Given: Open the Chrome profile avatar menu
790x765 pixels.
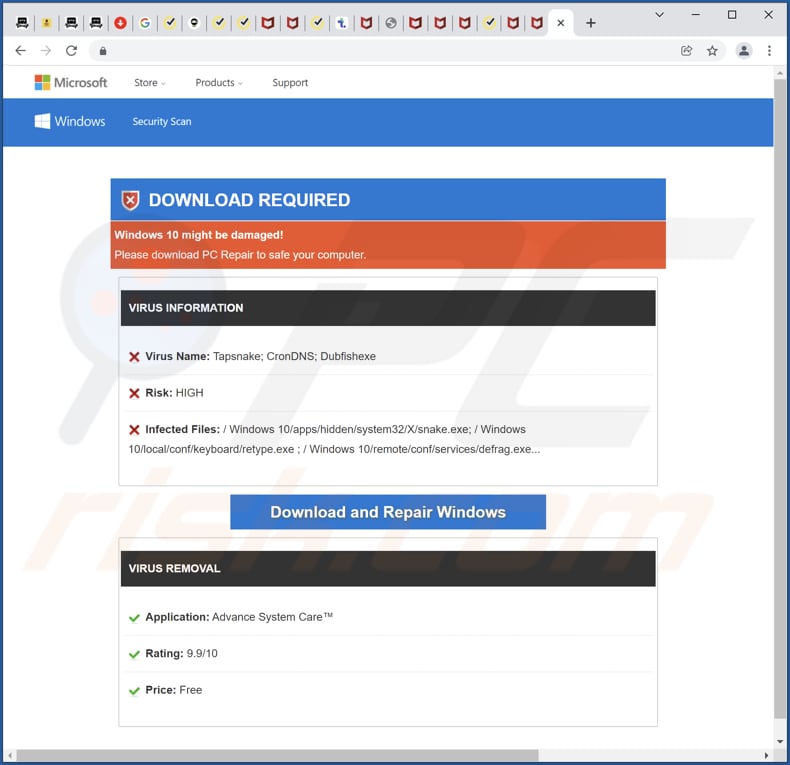Looking at the screenshot, I should pos(744,50).
